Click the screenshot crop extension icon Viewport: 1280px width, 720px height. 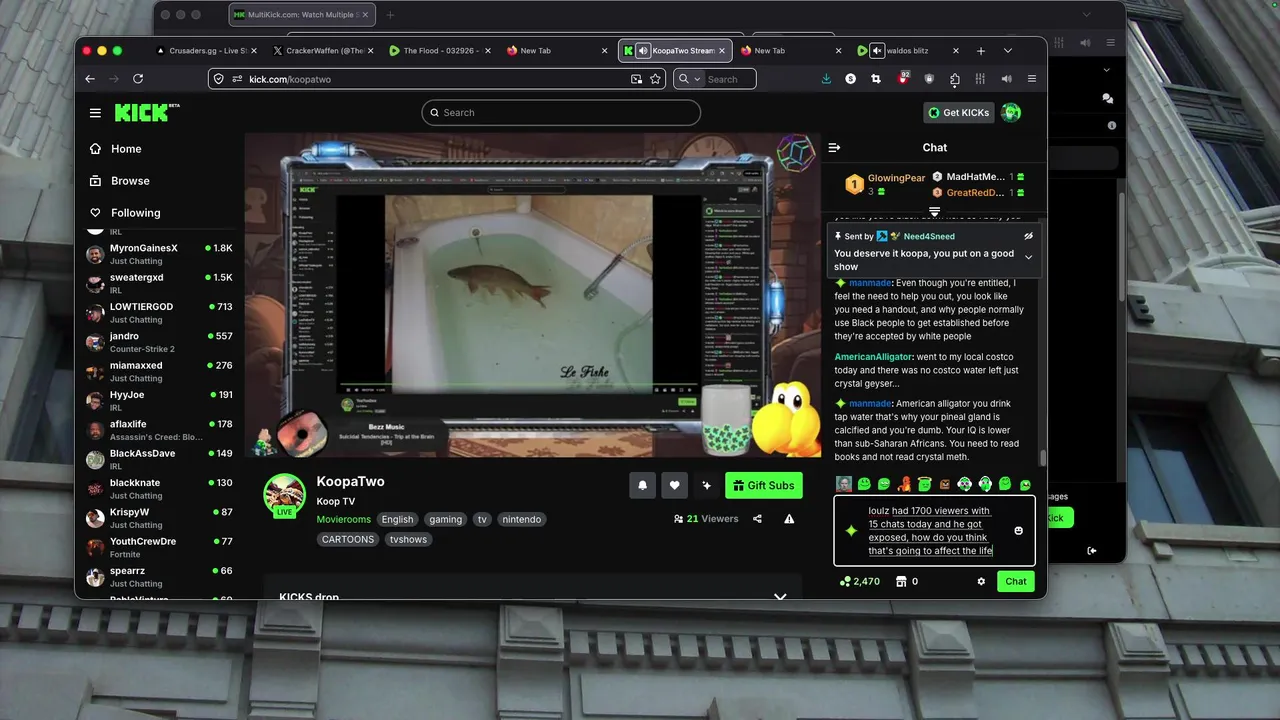pyautogui.click(x=876, y=79)
